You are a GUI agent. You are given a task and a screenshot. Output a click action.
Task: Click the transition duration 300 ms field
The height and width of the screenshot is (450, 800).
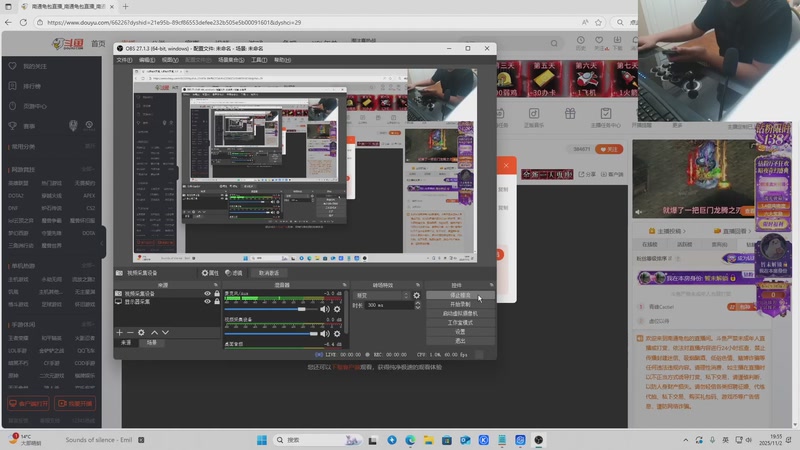[x=389, y=305]
